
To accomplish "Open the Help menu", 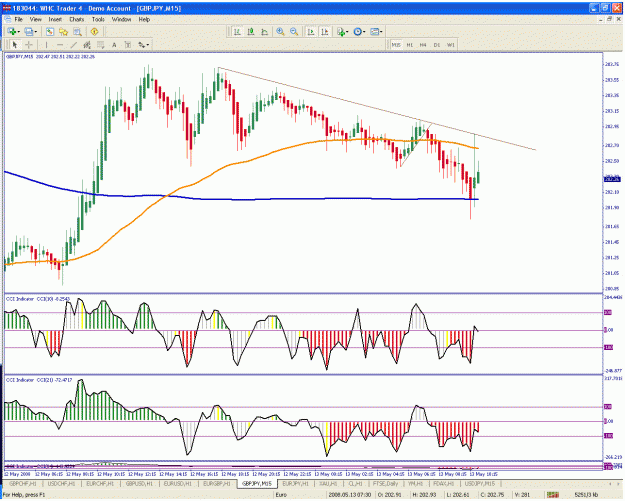I will click(144, 19).
